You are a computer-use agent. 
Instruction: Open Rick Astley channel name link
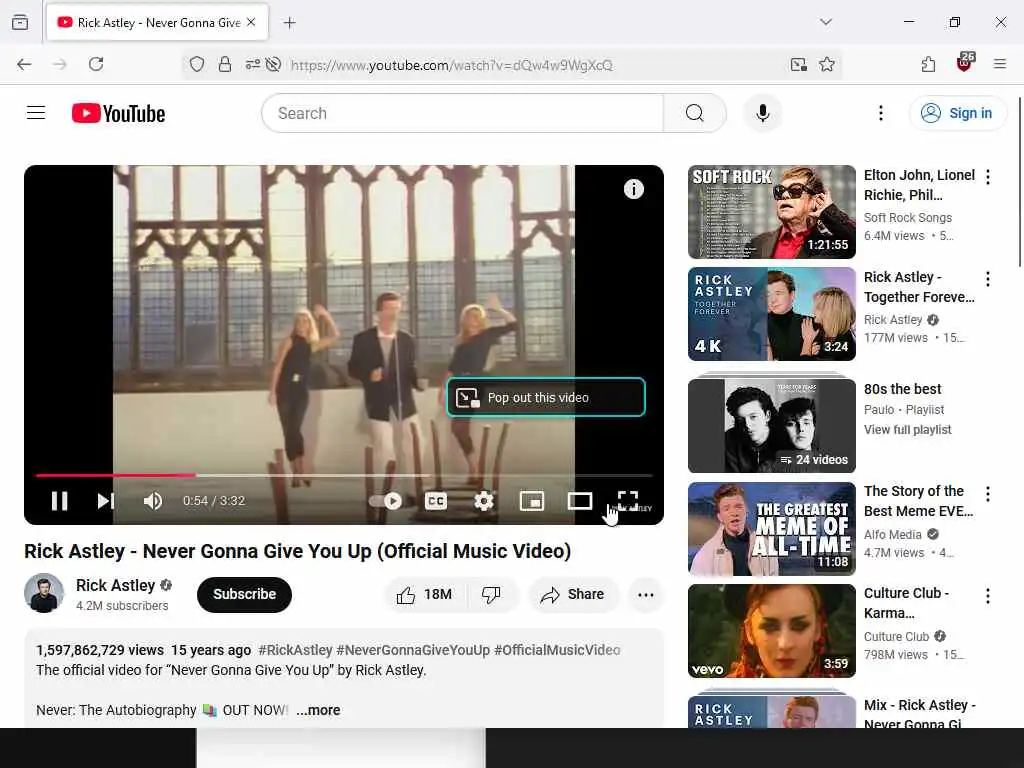click(116, 585)
